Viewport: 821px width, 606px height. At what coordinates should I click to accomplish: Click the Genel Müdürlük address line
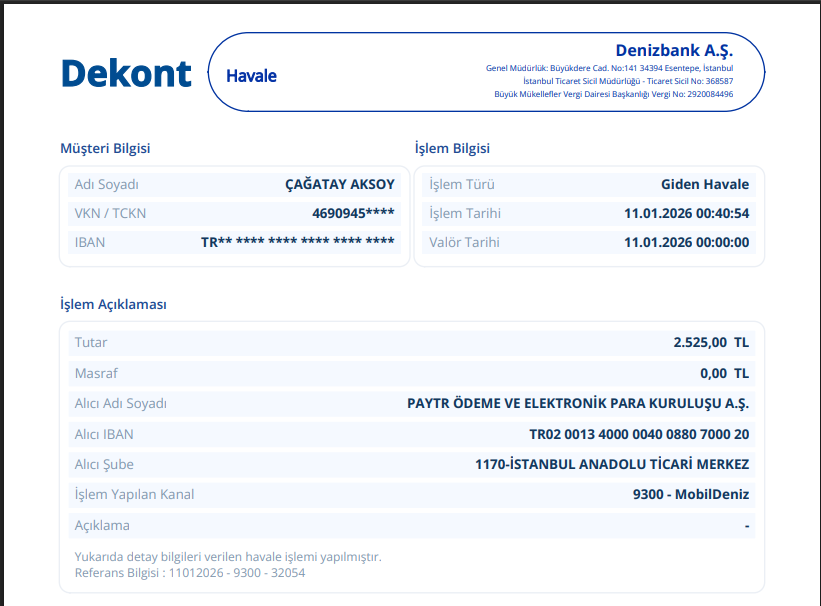(609, 68)
